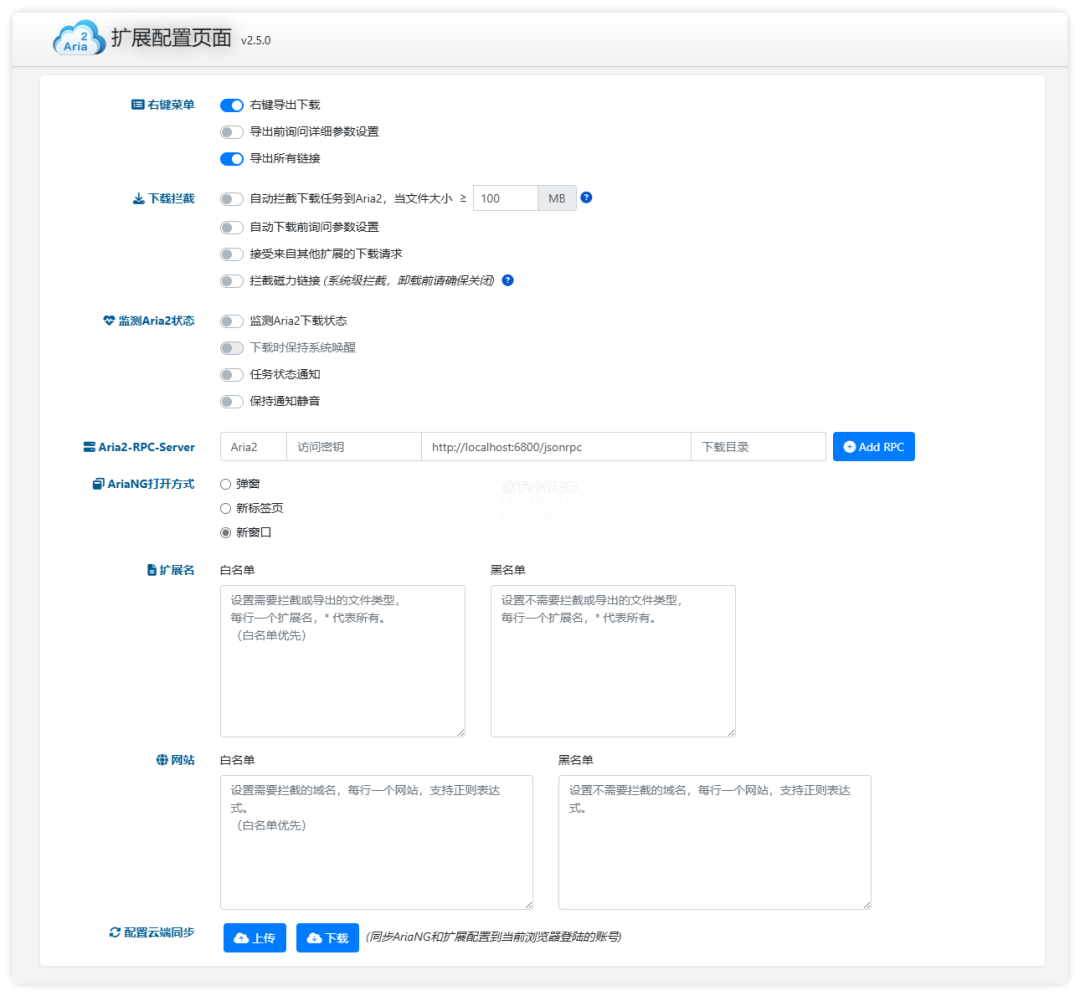1080x996 pixels.
Task: Enable 拦截磁力链接 switch
Action: click(231, 281)
